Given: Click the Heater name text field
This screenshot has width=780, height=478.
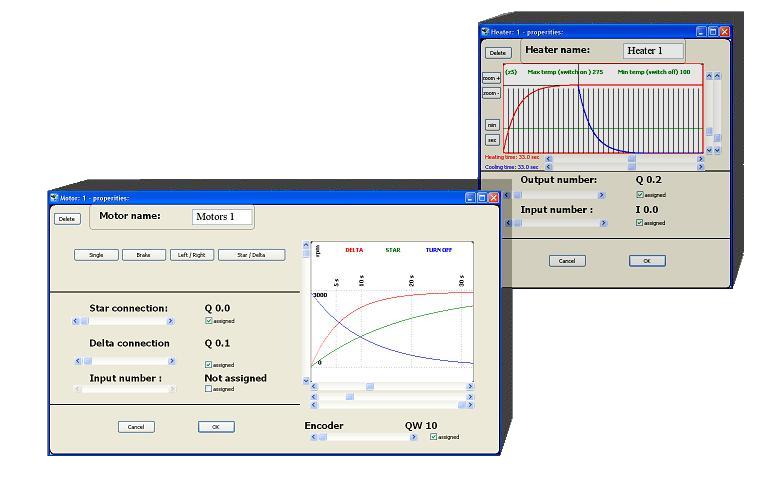Looking at the screenshot, I should point(655,51).
